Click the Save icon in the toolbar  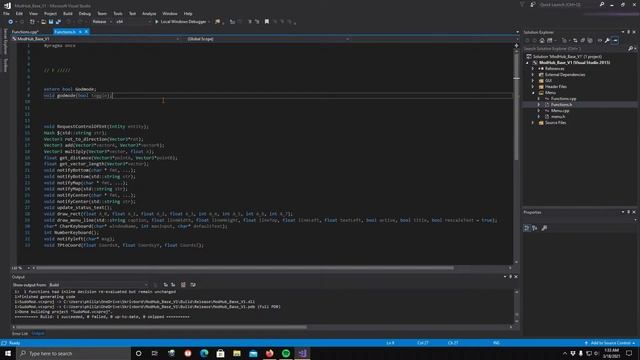click(x=51, y=22)
